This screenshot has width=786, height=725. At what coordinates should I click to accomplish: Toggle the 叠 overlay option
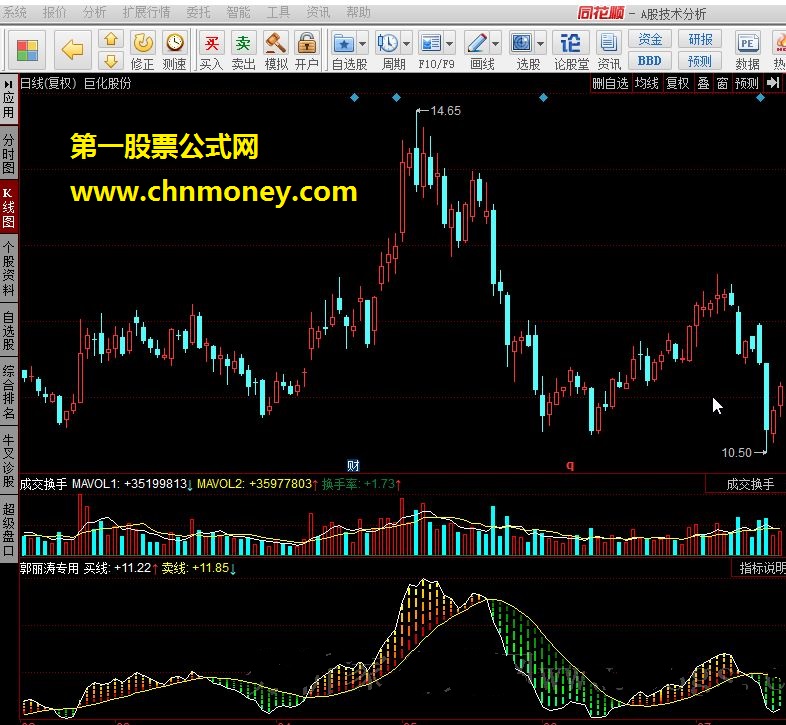[x=704, y=83]
